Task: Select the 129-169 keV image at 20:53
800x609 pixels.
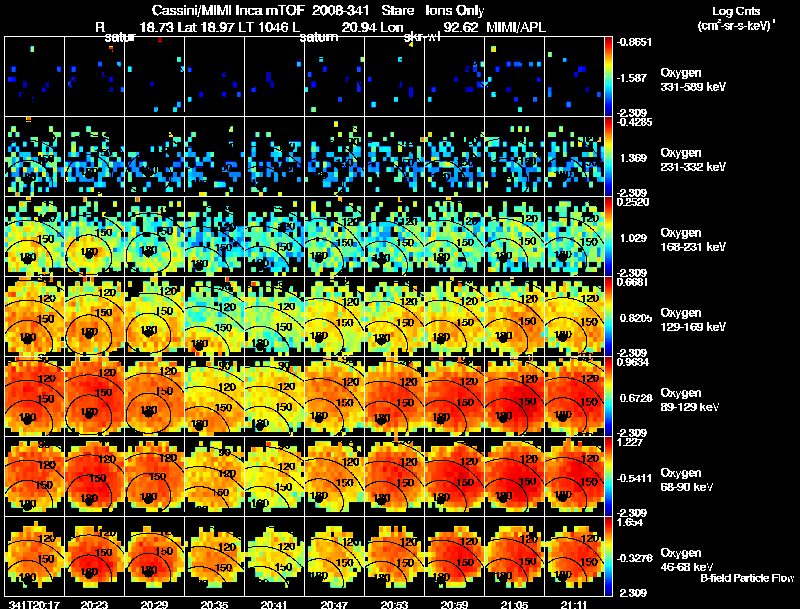Action: click(394, 317)
